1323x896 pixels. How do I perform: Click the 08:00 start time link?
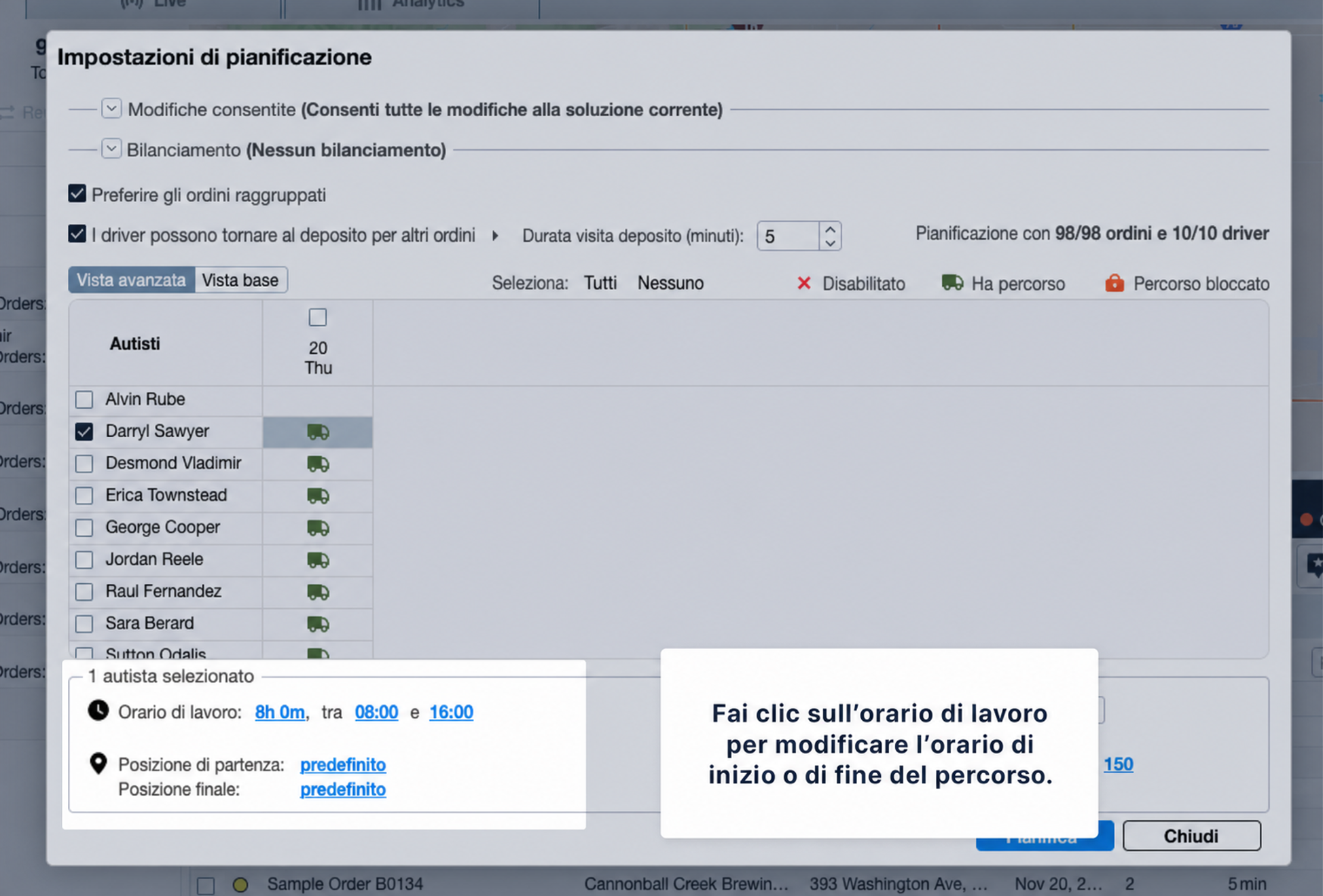coord(376,712)
